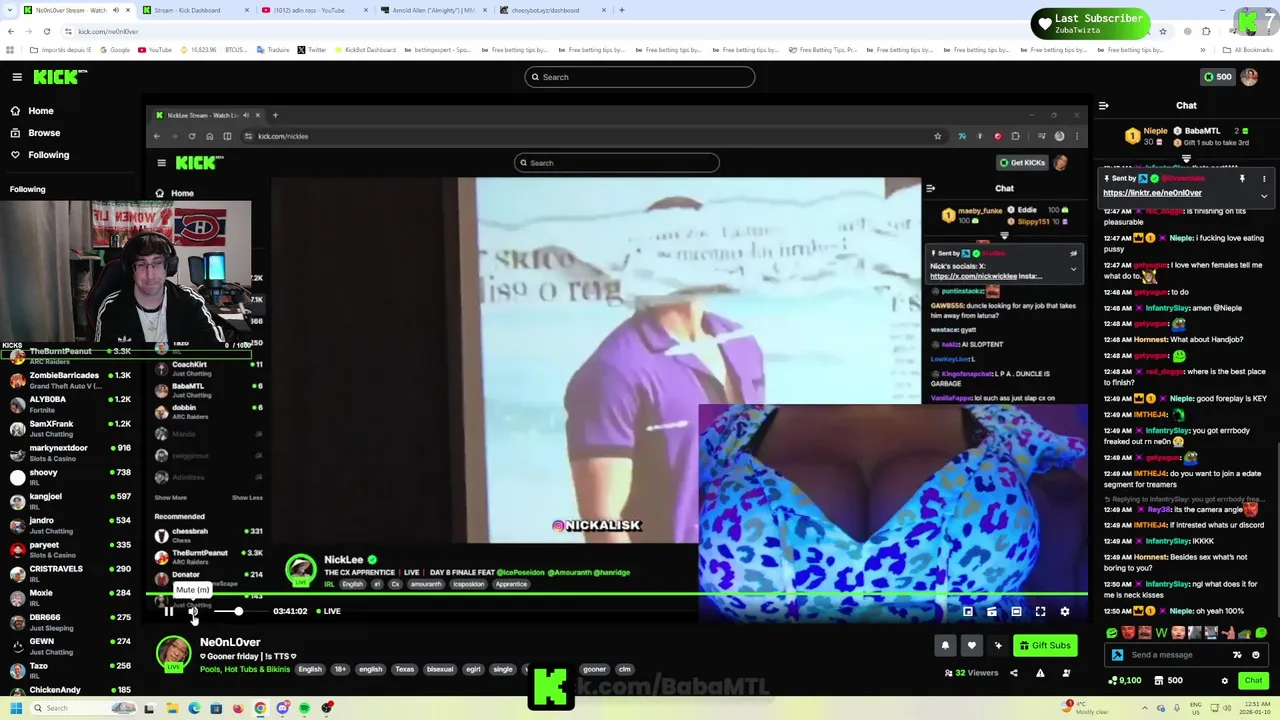Open pinned message more options

pyautogui.click(x=1264, y=179)
